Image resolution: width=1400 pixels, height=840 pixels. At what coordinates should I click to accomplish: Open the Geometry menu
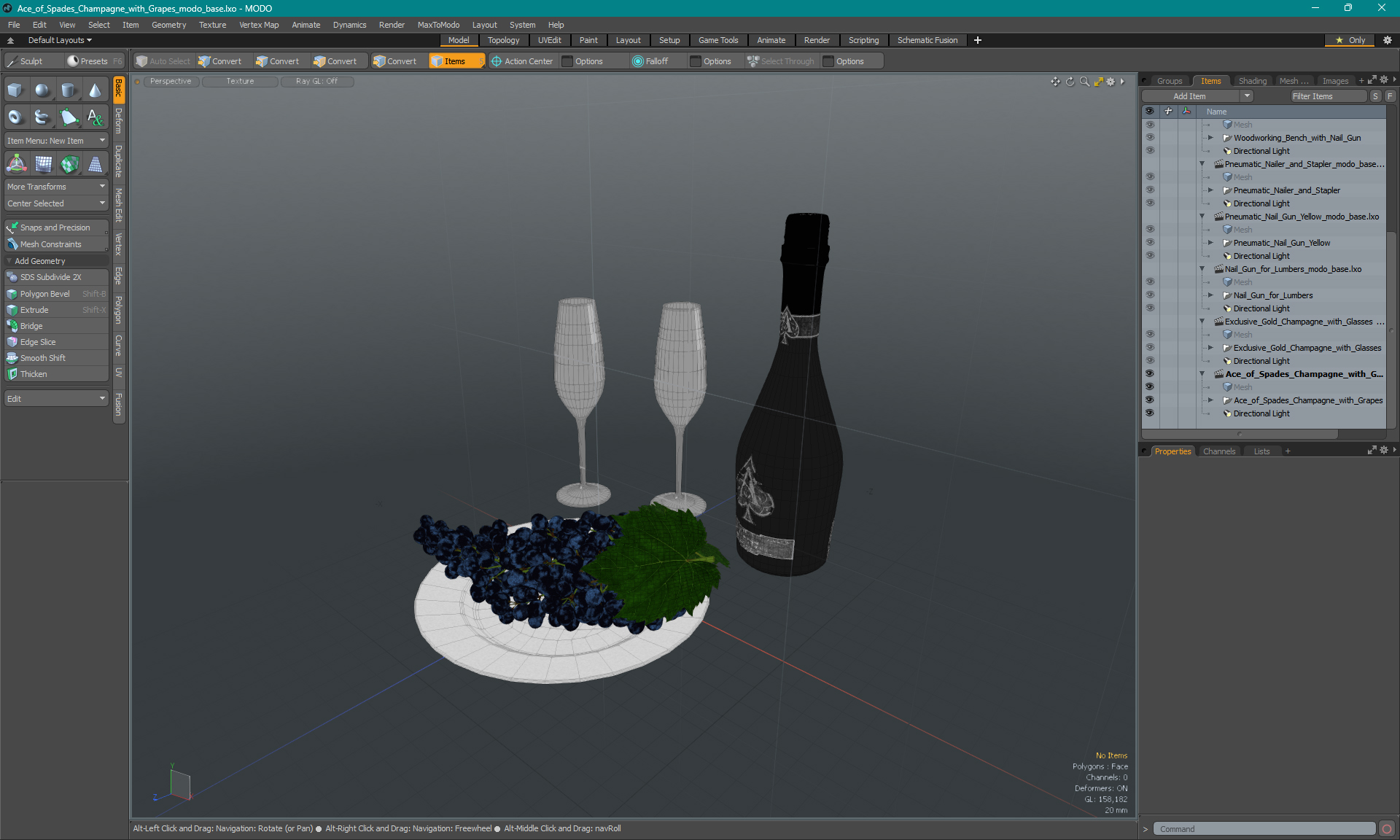point(168,25)
